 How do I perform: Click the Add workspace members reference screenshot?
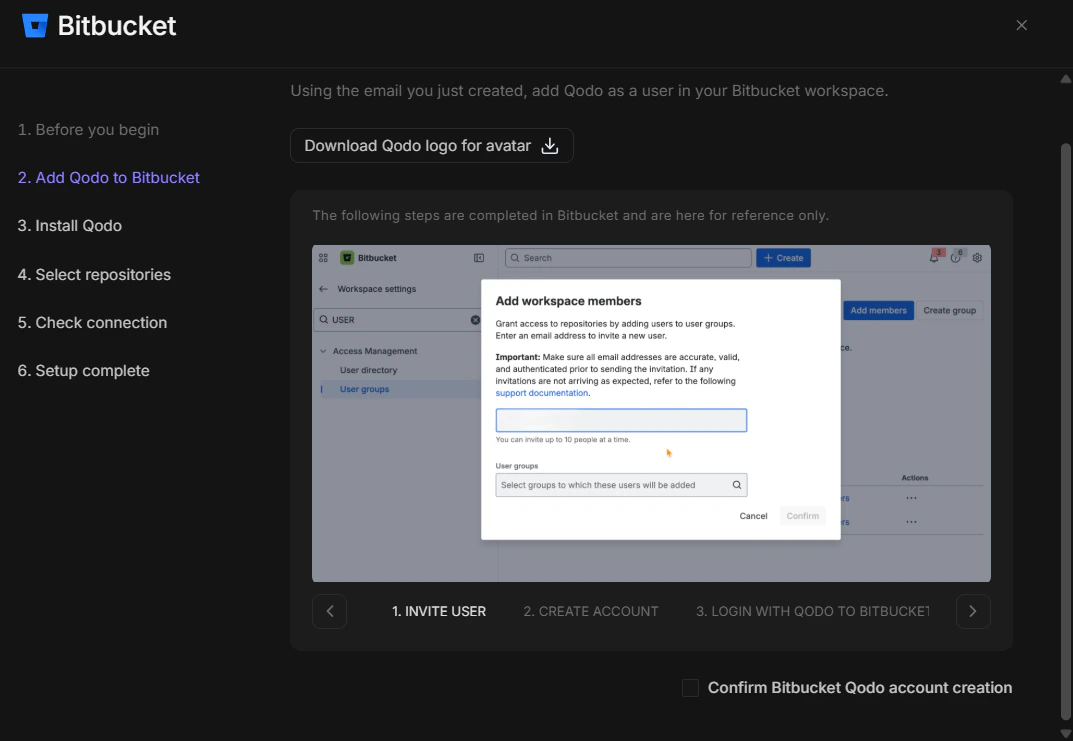tap(651, 413)
